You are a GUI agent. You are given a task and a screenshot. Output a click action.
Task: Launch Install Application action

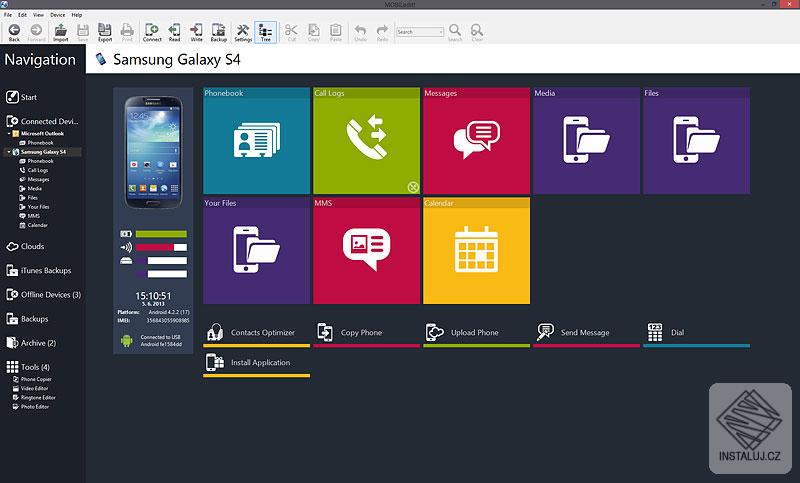point(257,363)
